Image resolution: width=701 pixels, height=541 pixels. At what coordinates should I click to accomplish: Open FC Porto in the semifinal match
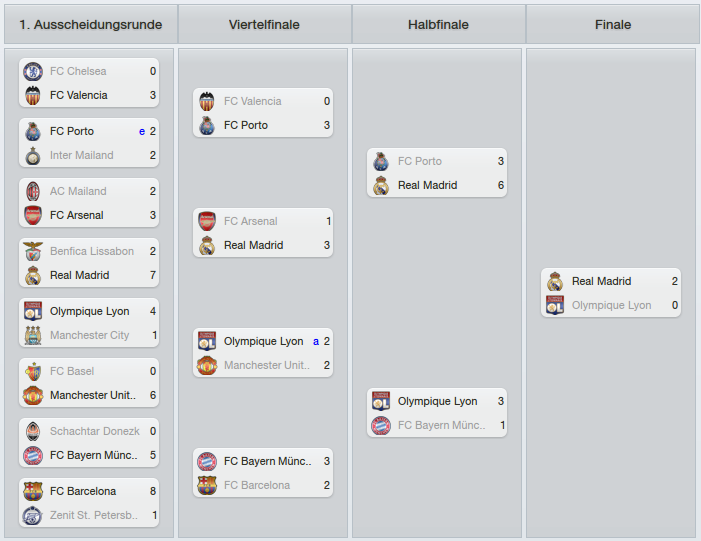coord(419,161)
